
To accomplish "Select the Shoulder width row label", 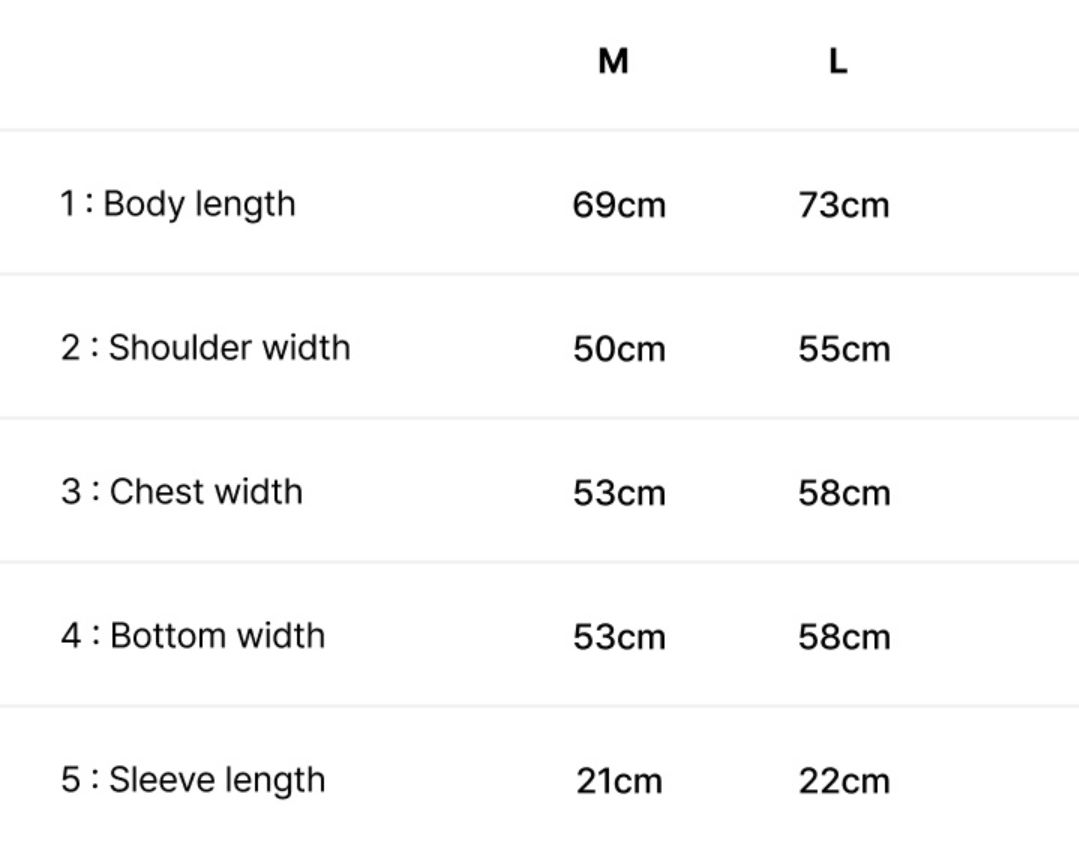I will 229,348.
